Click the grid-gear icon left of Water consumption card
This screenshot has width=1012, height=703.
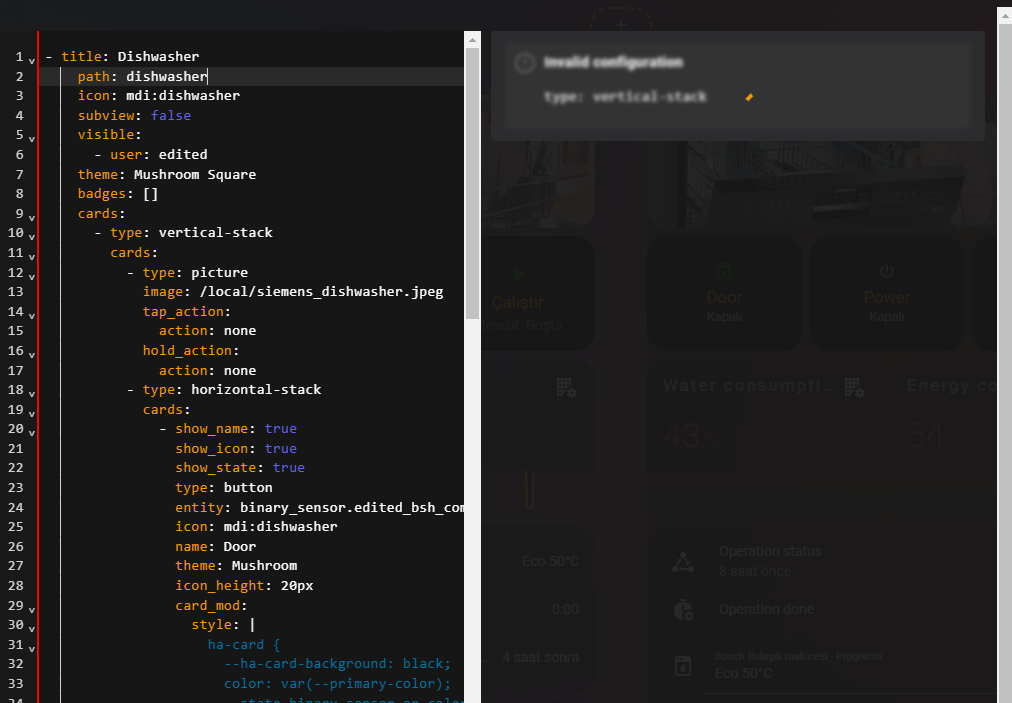pos(566,387)
